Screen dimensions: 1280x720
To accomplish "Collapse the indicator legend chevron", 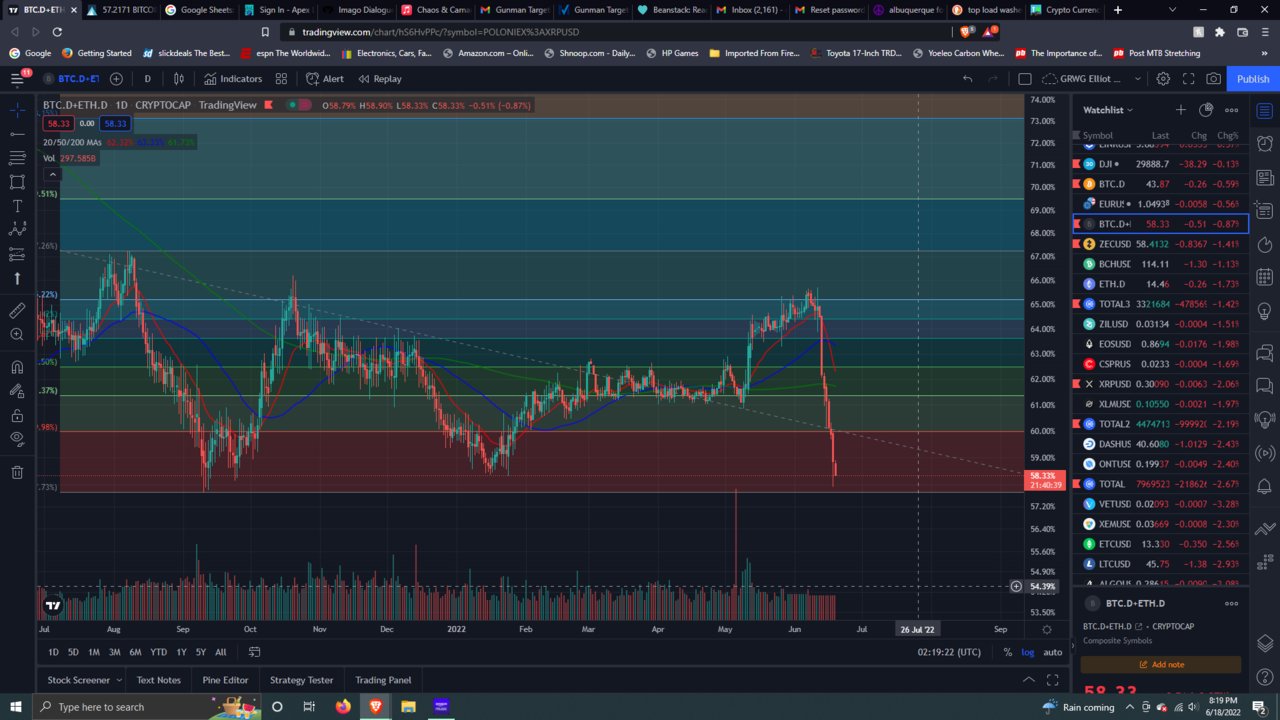I will pyautogui.click(x=54, y=175).
